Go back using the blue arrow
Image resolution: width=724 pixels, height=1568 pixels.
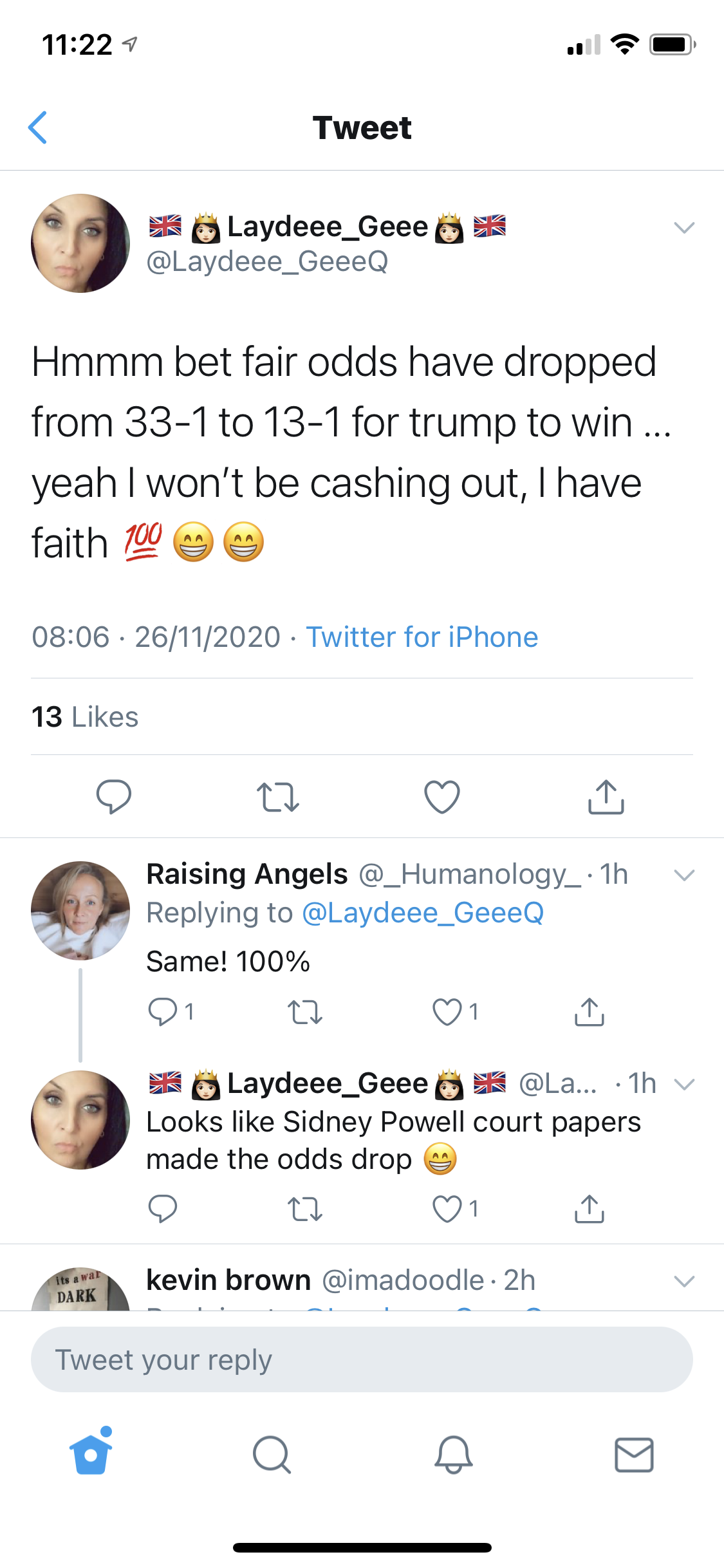point(38,127)
